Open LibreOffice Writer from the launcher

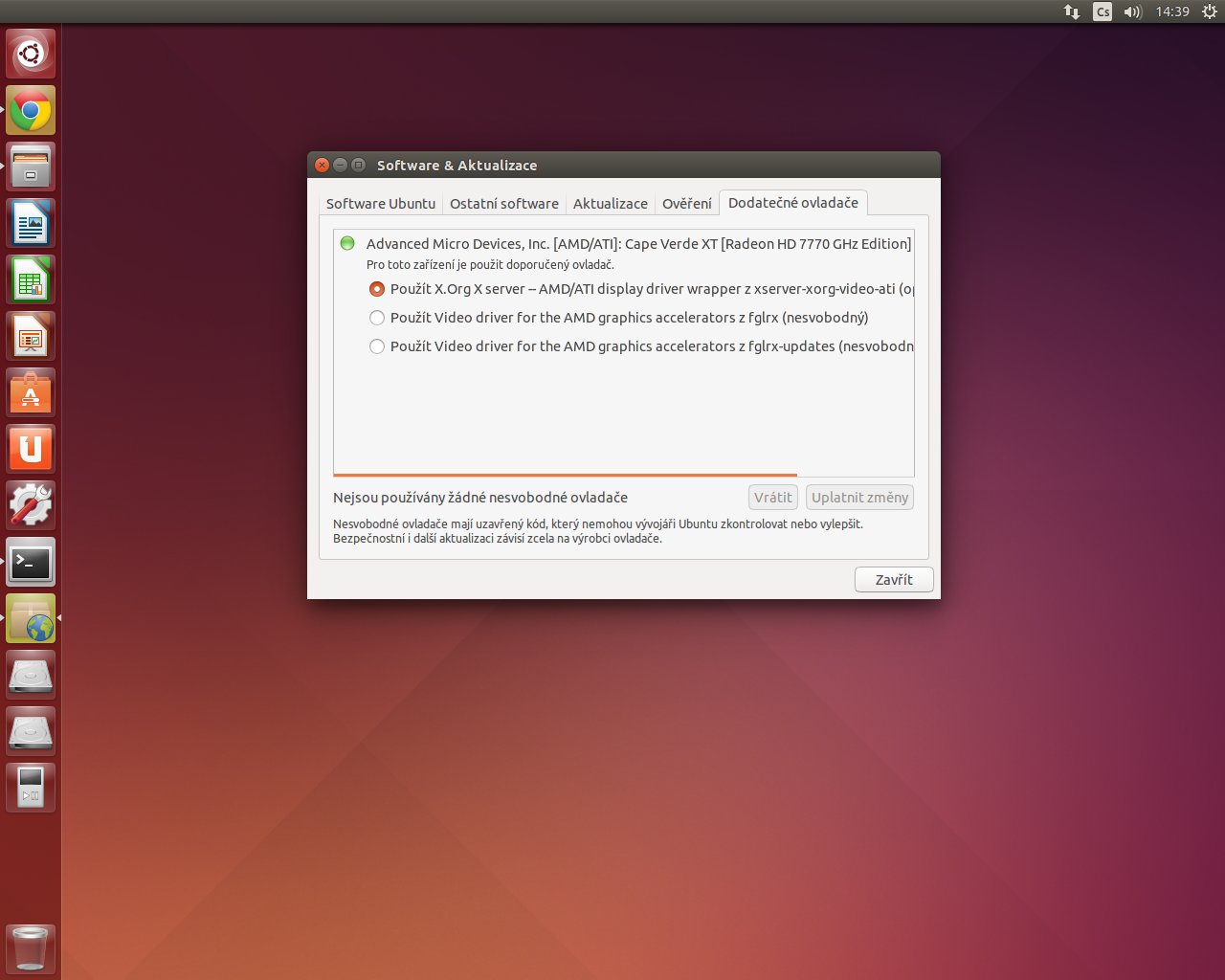tap(31, 223)
